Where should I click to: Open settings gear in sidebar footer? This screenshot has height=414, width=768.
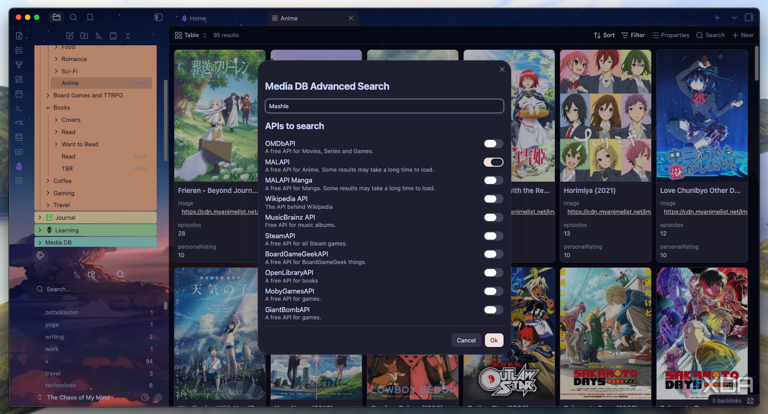pyautogui.click(x=158, y=397)
